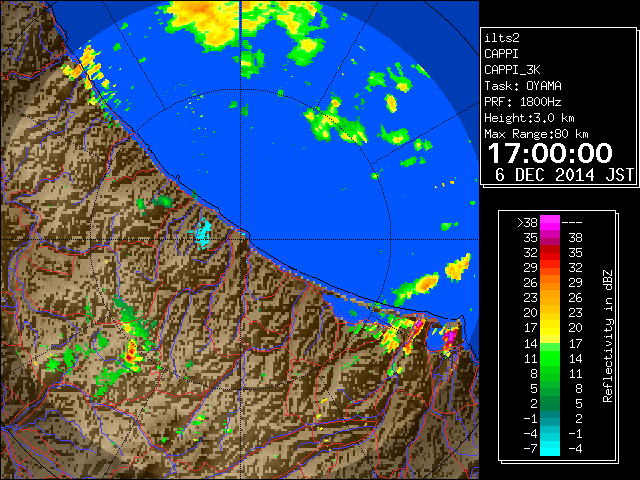
Task: Click the 17:00:00 timestamp in the info box
Action: 550,153
